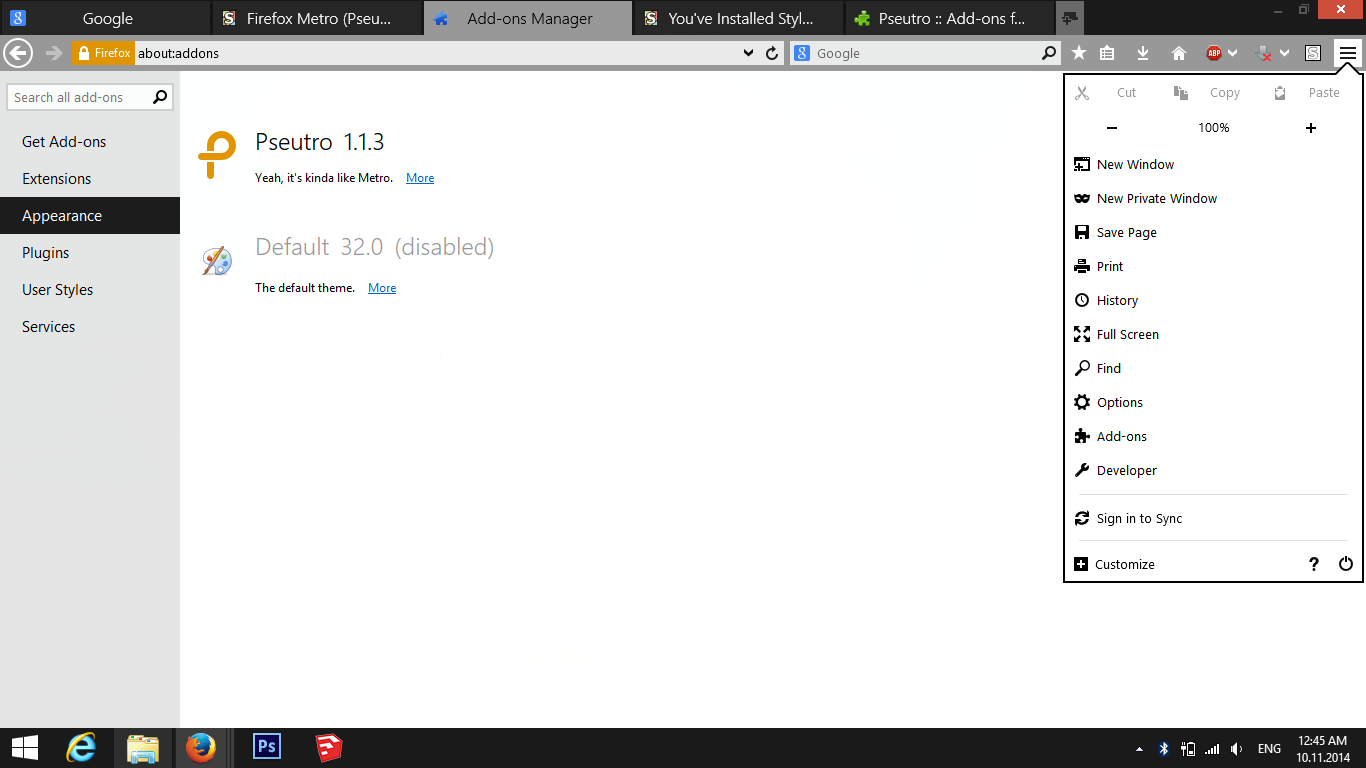Open File Explorer from taskbar
This screenshot has height=768, width=1366.
143,748
